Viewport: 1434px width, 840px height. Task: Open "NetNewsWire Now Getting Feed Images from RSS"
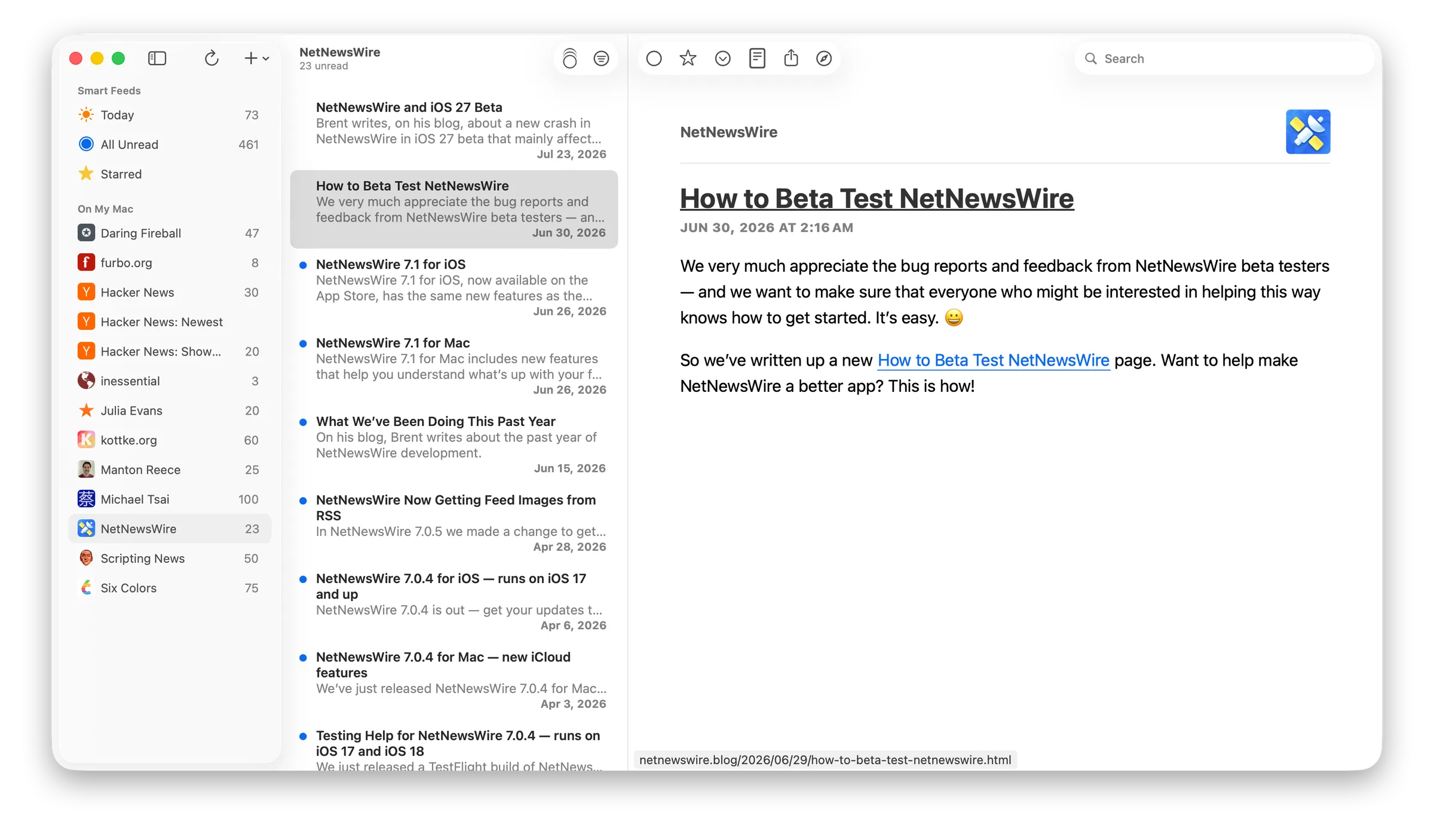coord(454,523)
